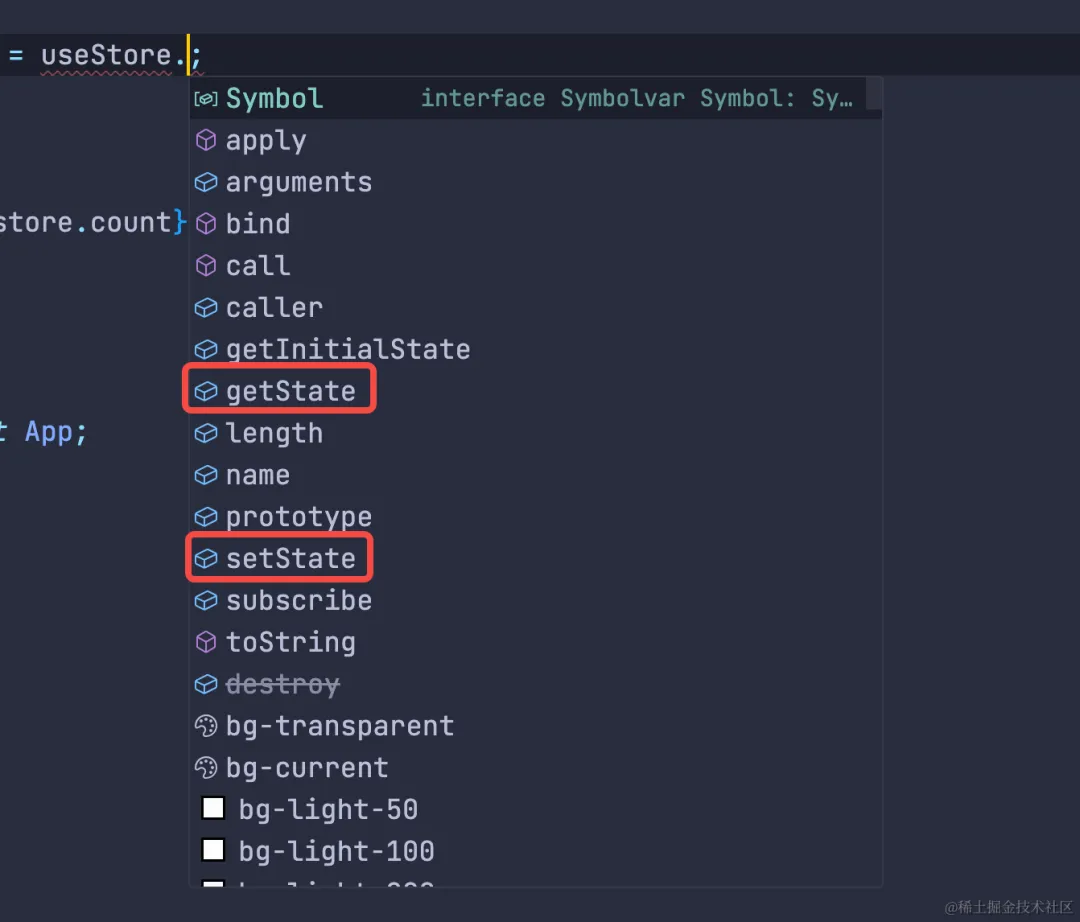This screenshot has height=922, width=1080.
Task: Select the deprecated destroy suggestion
Action: pos(282,685)
